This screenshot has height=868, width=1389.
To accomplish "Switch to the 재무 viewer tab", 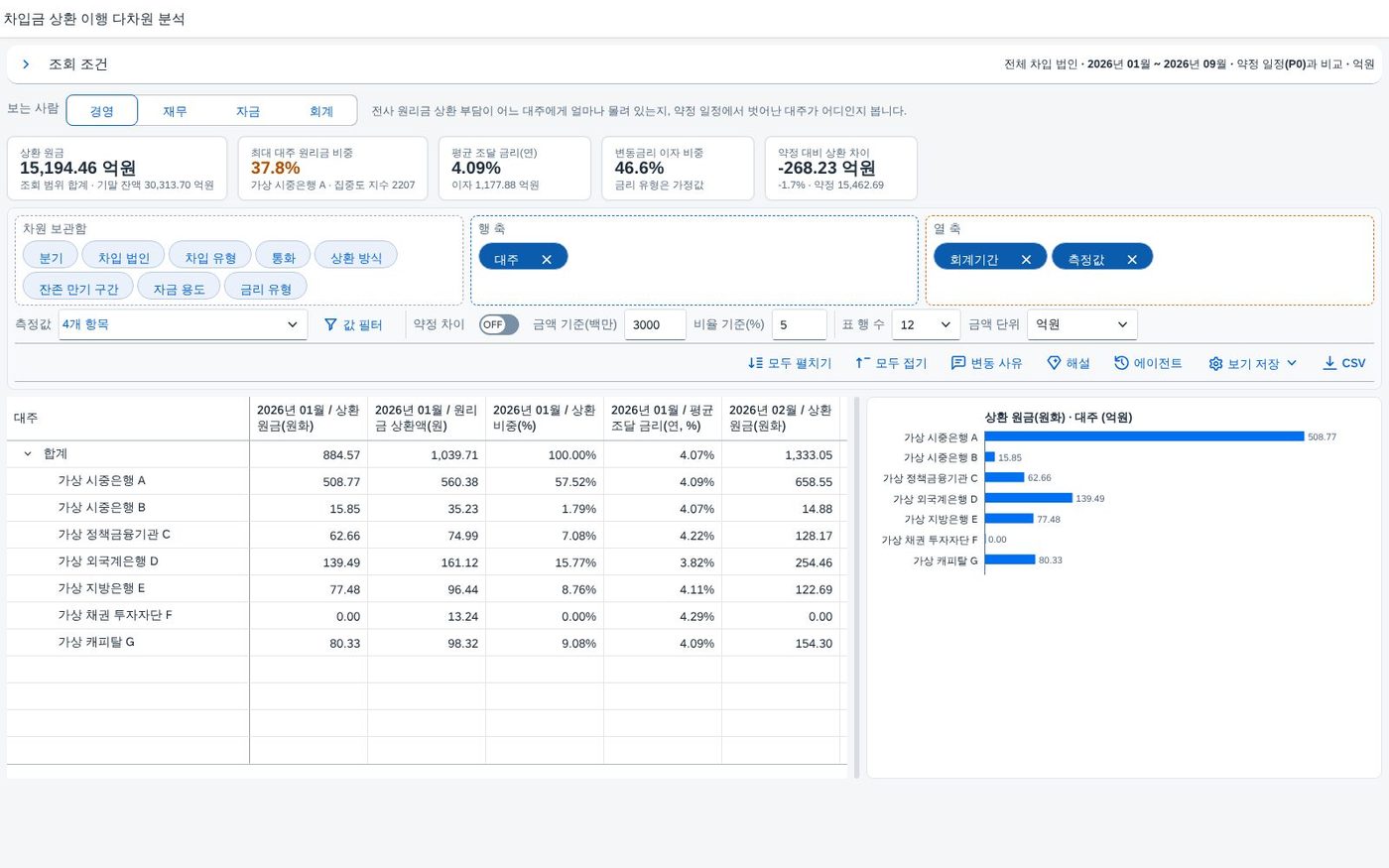I will (x=176, y=111).
